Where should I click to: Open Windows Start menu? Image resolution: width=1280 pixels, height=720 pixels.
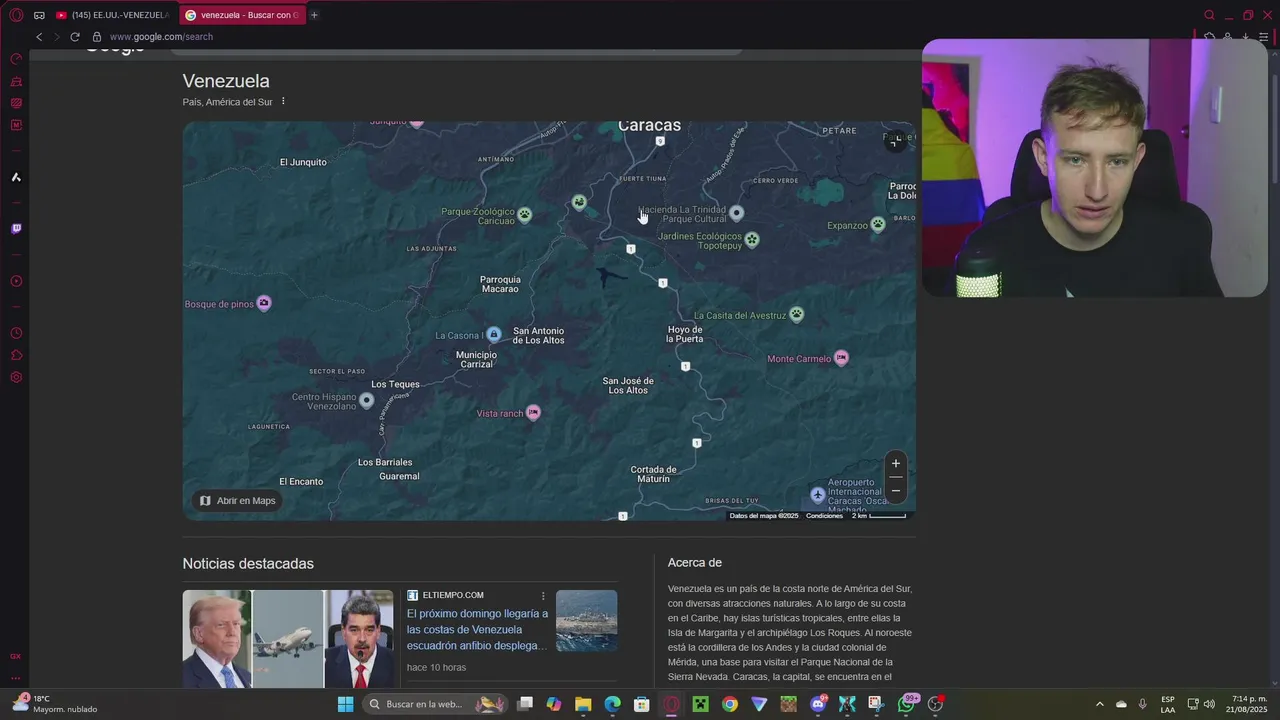(x=345, y=704)
